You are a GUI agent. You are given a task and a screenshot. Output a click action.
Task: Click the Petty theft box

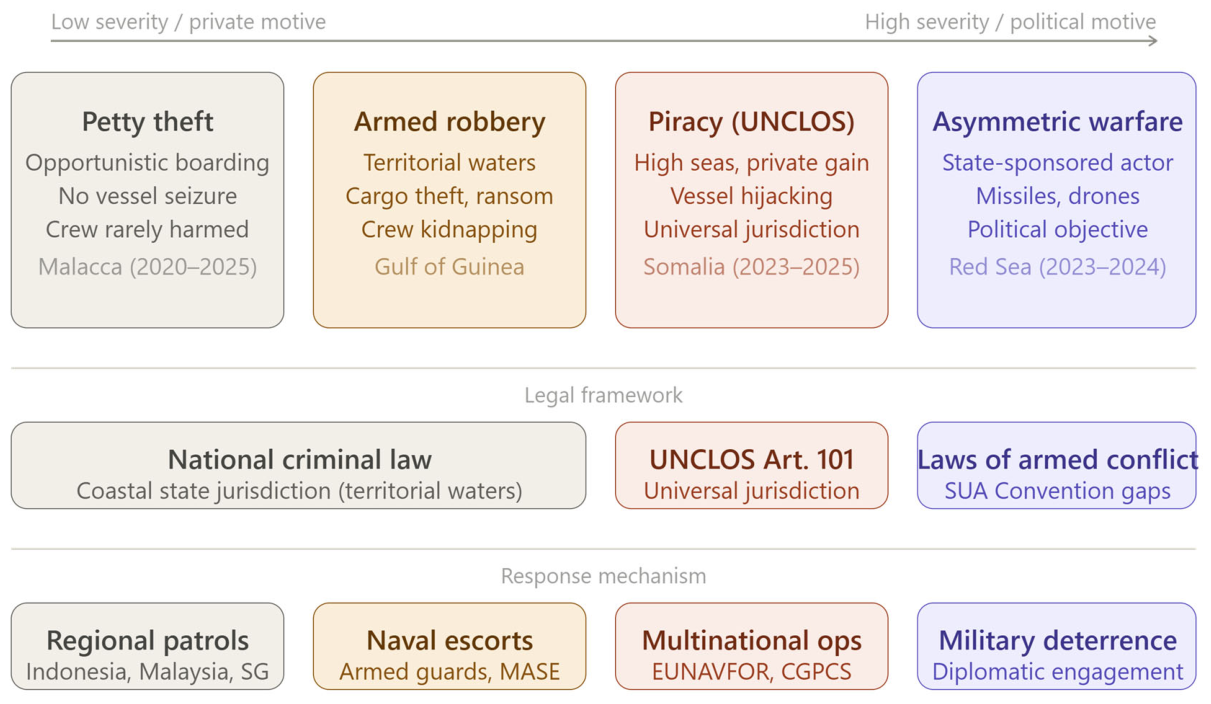(x=147, y=200)
